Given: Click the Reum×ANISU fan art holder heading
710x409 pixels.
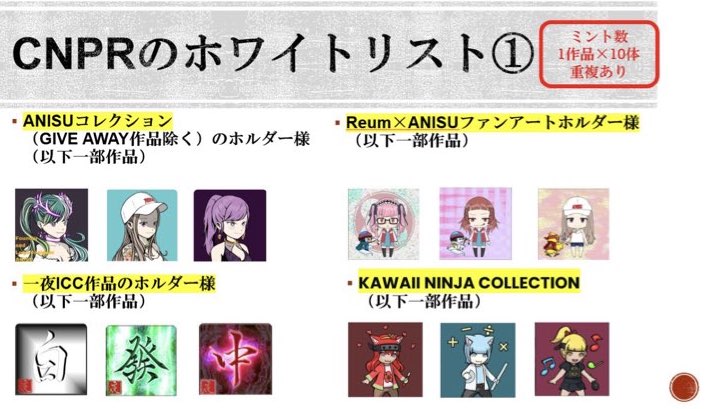Looking at the screenshot, I should coord(492,122).
